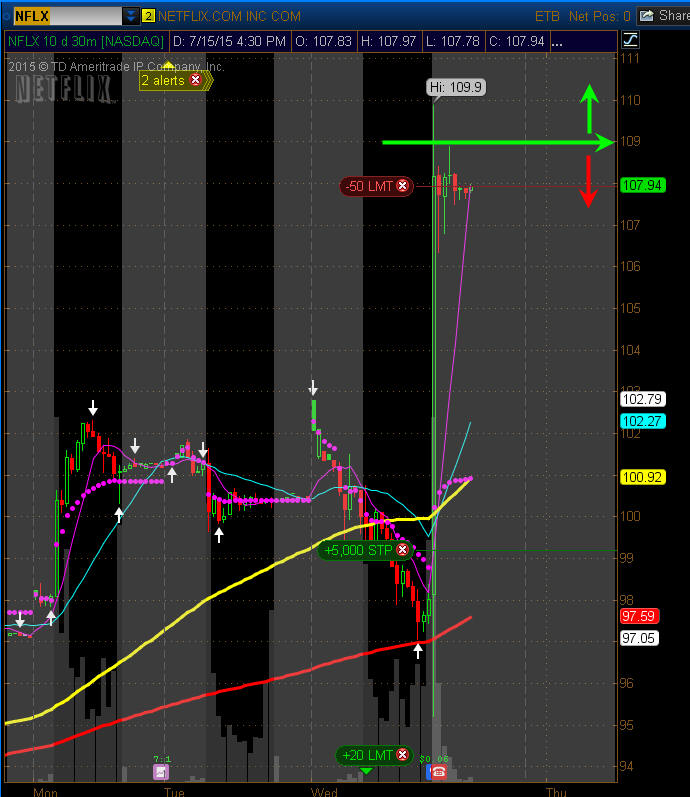This screenshot has height=797, width=690.
Task: Click the yellow number 2 symbol-link icon
Action: coord(148,16)
